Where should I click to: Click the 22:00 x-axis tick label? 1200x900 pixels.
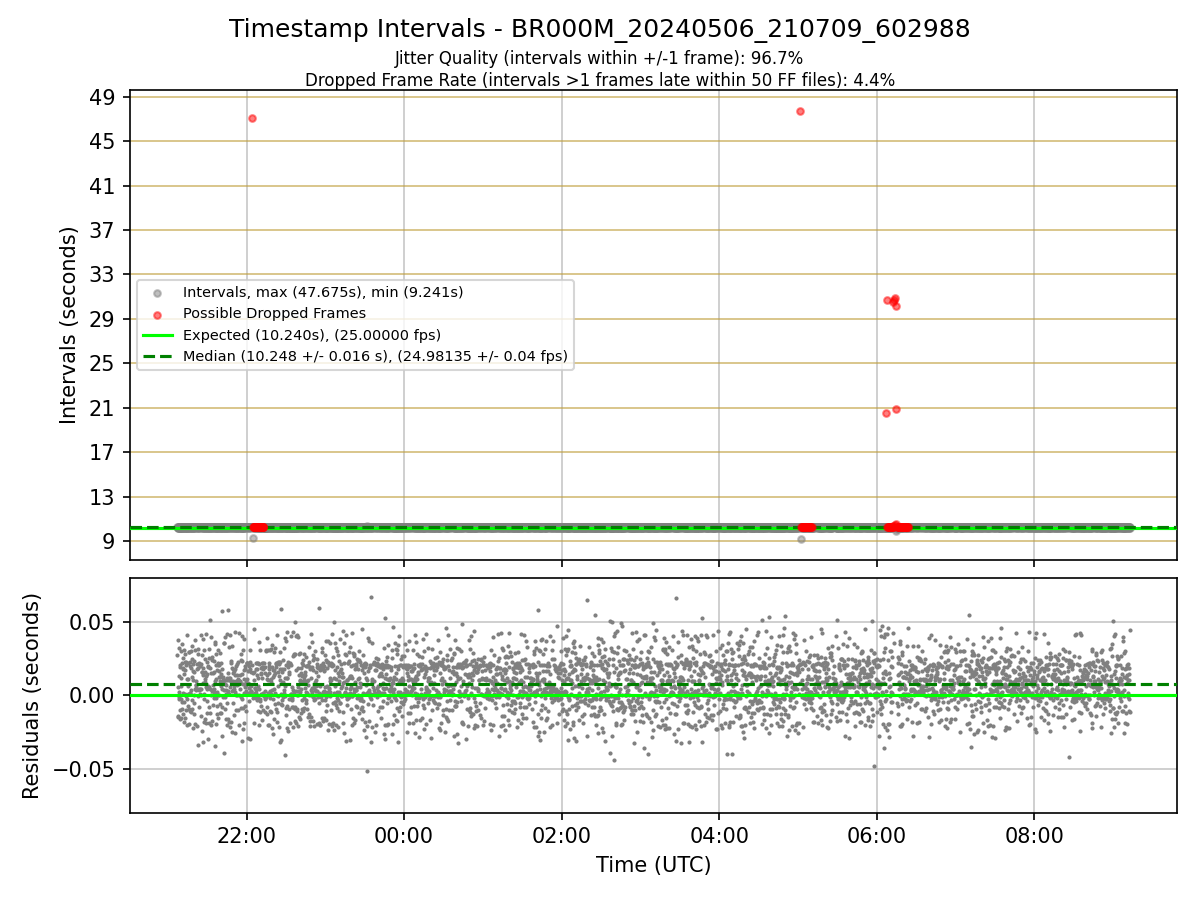coord(247,834)
